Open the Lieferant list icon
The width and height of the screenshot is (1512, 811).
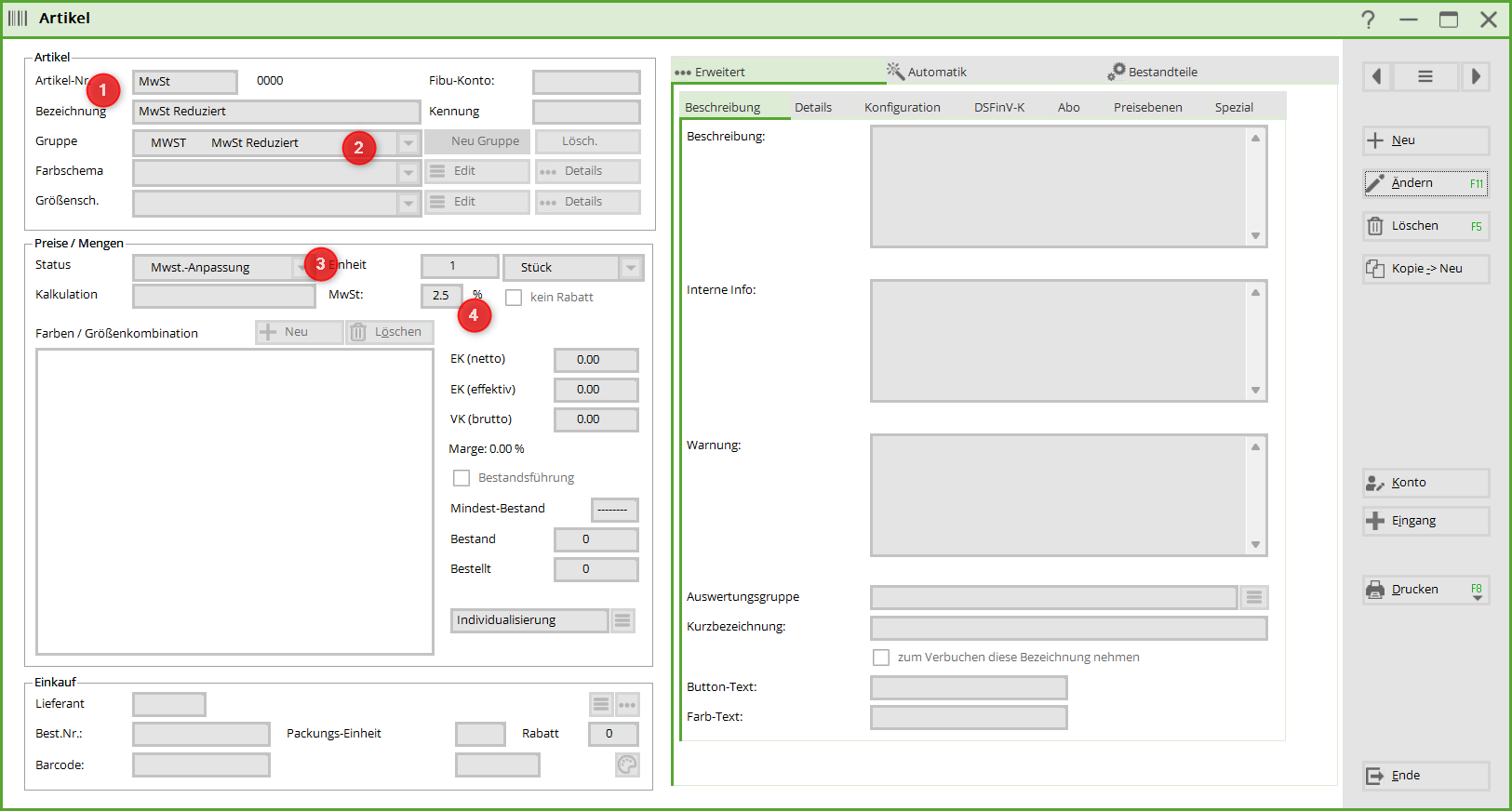click(x=601, y=705)
